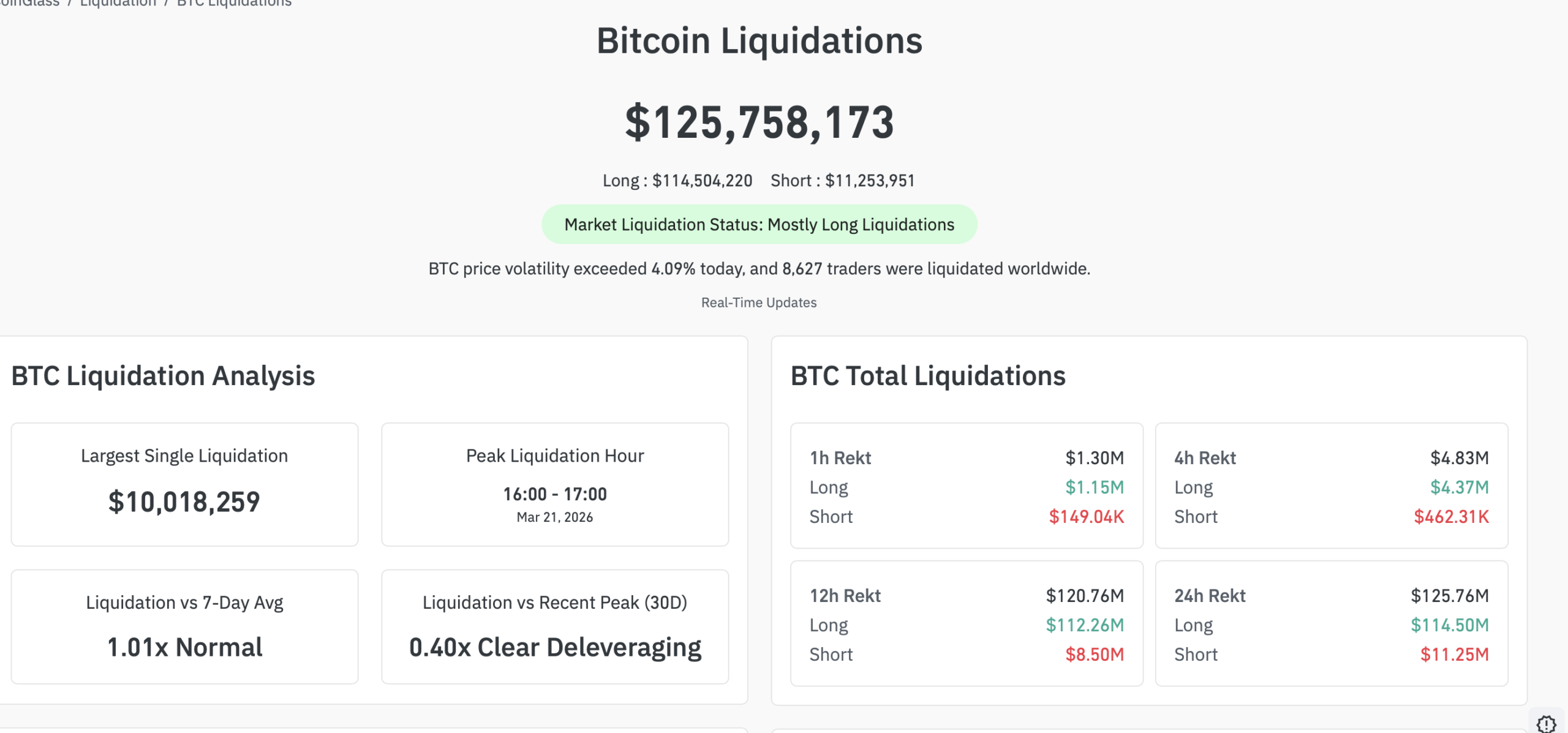The image size is (1568, 733).
Task: Click the Bitcoin Liquidations page title
Action: (759, 42)
